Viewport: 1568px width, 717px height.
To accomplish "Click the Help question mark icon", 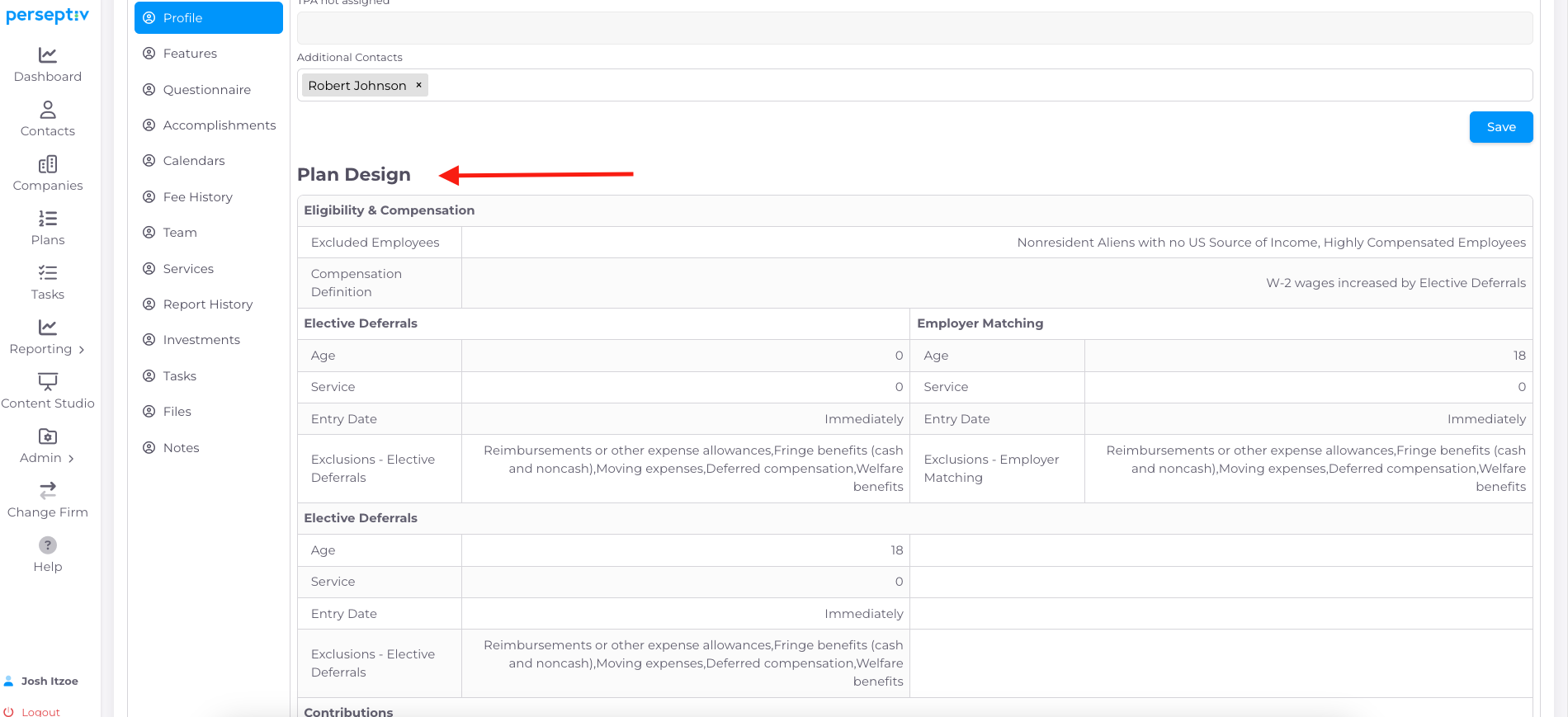I will click(48, 545).
